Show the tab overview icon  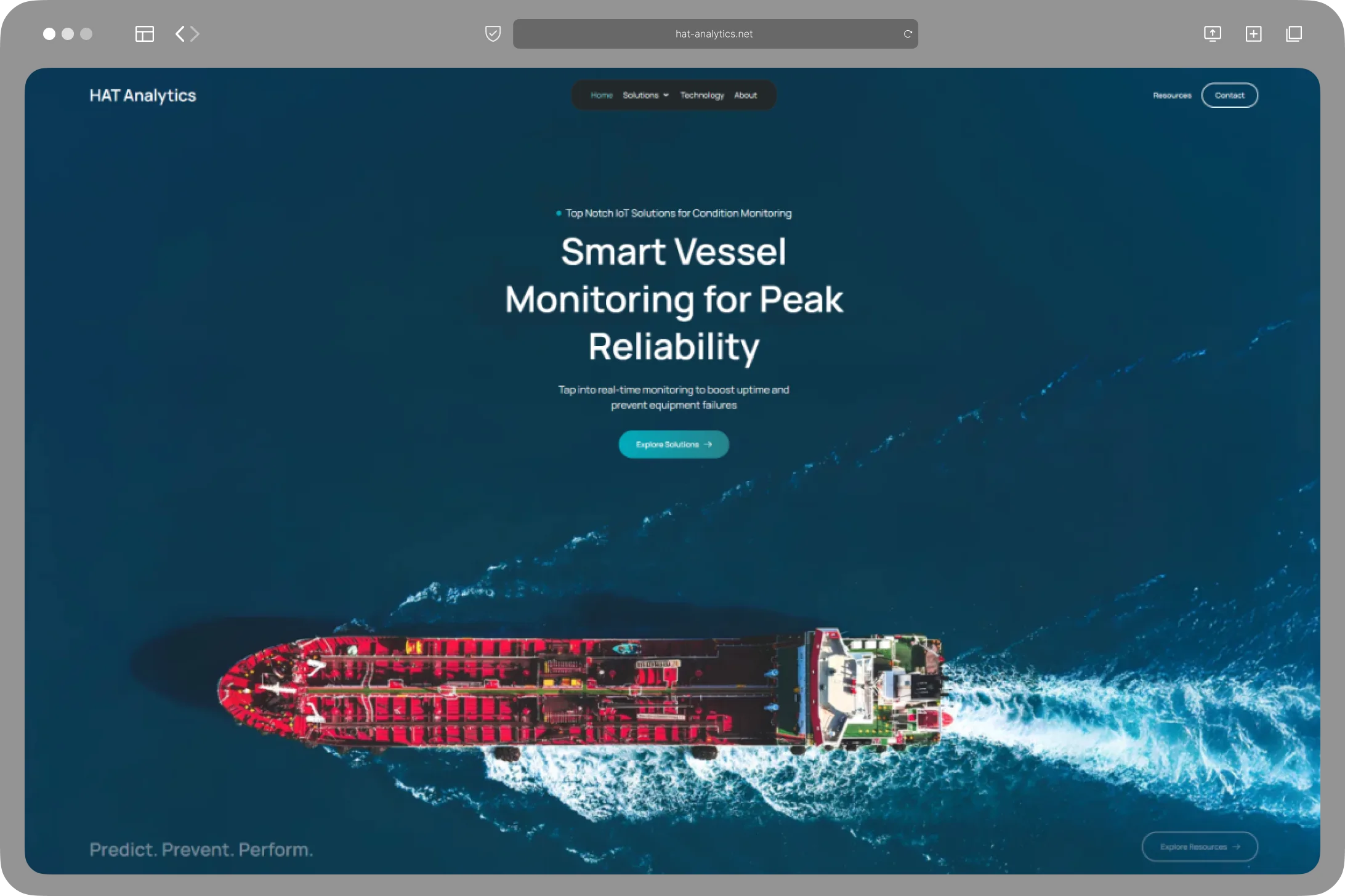[x=1294, y=34]
